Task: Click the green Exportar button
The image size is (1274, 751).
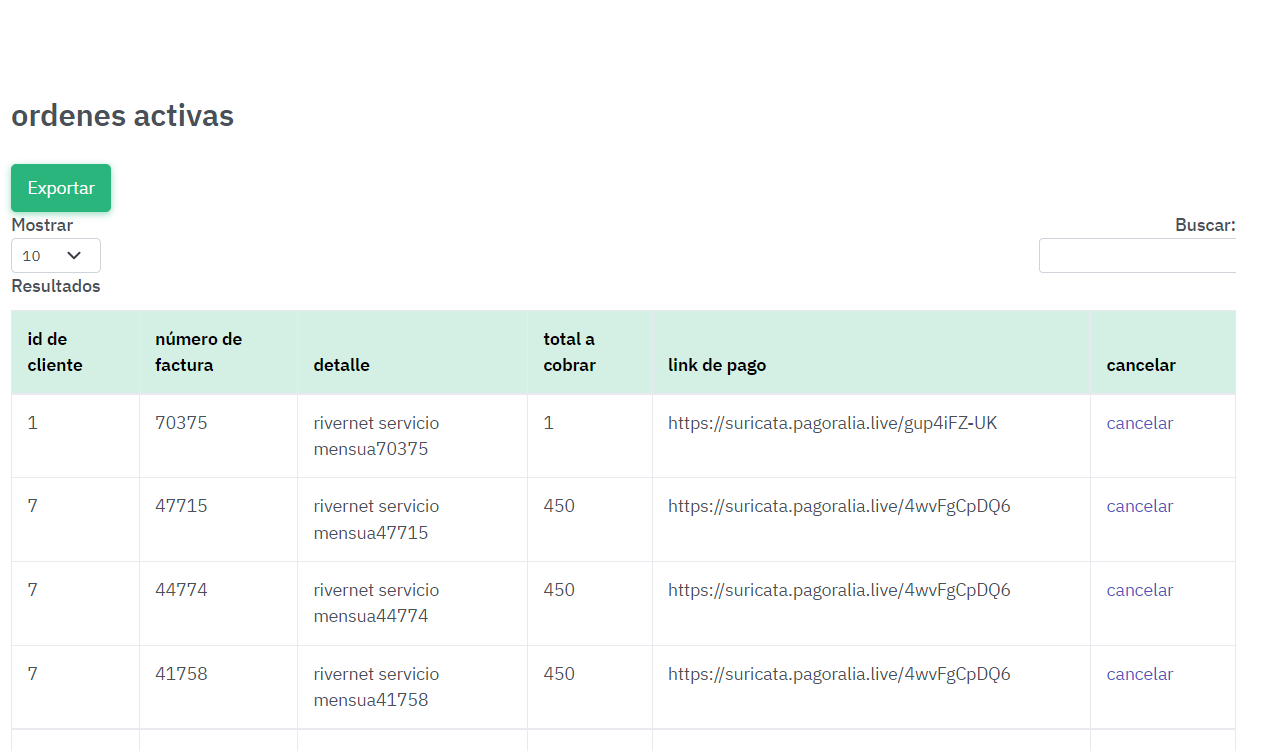Action: pos(61,188)
